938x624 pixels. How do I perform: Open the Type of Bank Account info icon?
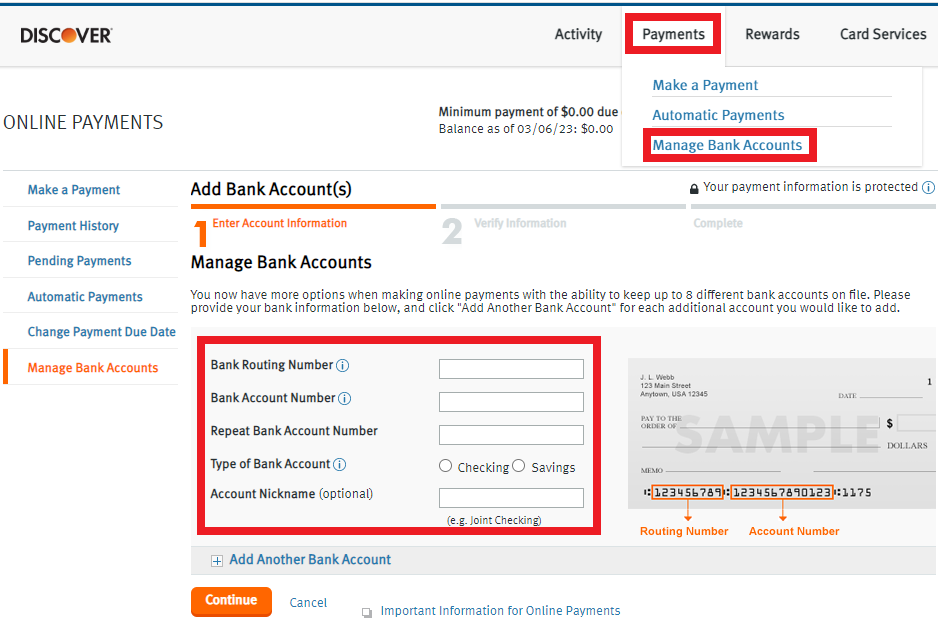[x=339, y=464]
